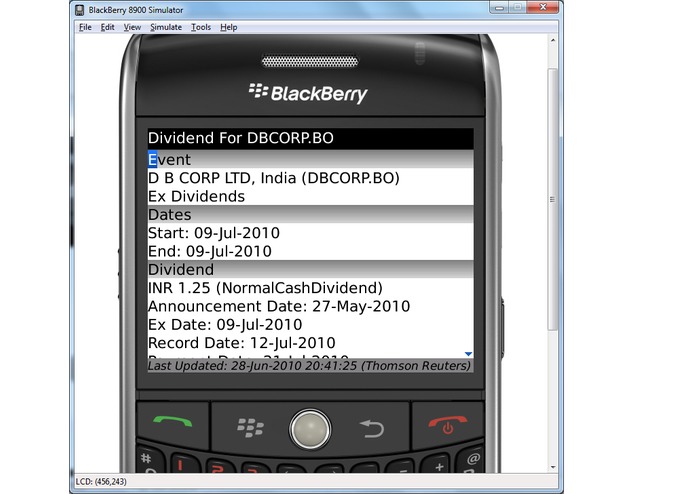The height and width of the screenshot is (494, 695).
Task: Click the BlackBerry menu key
Action: [x=250, y=428]
